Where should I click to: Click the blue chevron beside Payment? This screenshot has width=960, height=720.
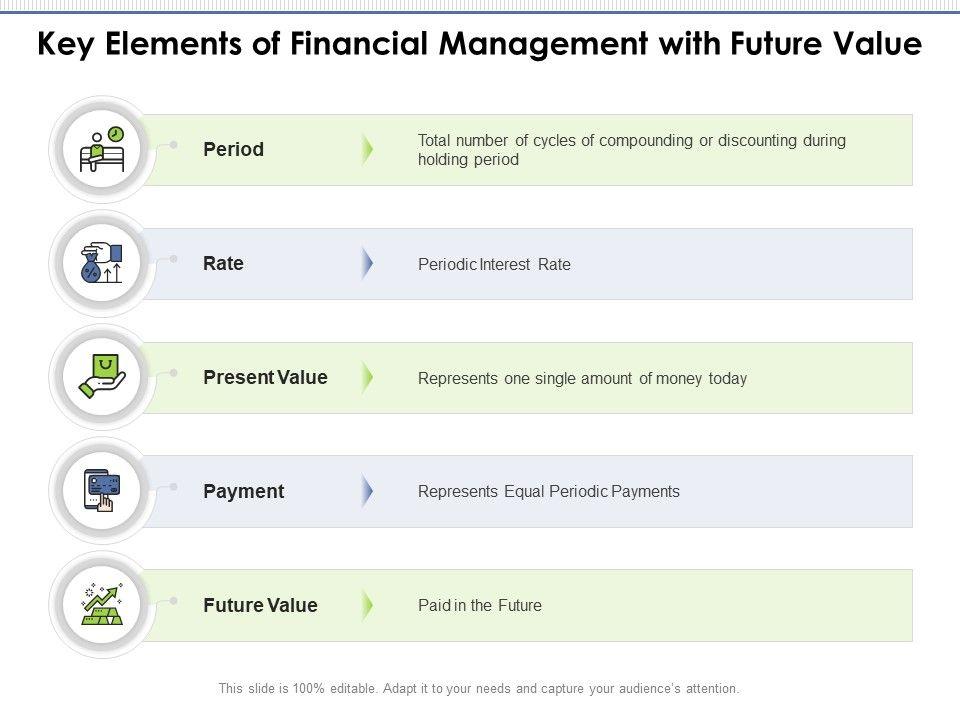pos(367,491)
